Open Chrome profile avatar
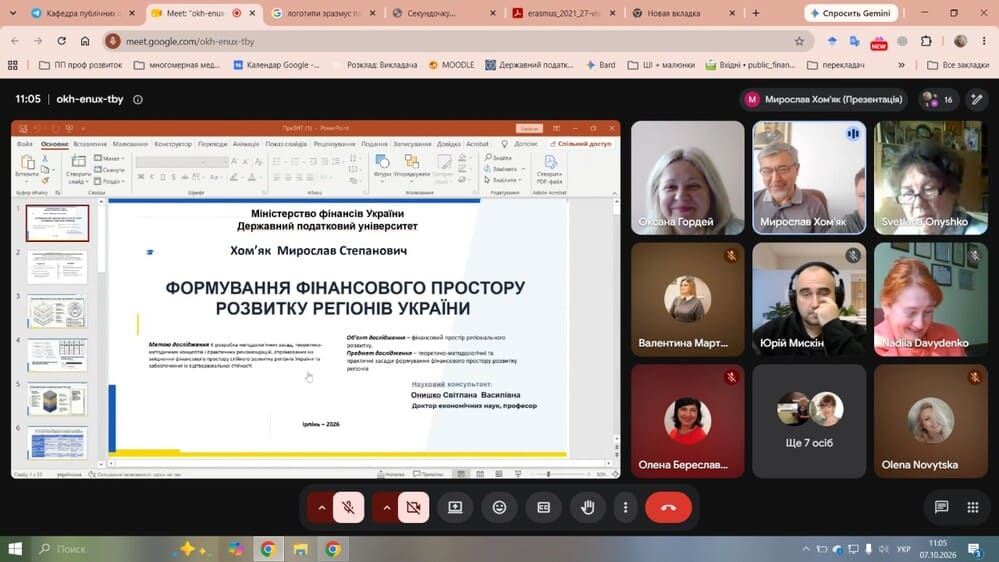Viewport: 999px width, 562px height. point(961,41)
